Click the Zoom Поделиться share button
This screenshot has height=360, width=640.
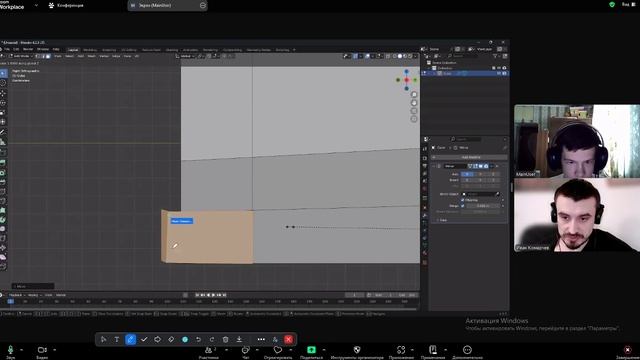click(x=311, y=352)
